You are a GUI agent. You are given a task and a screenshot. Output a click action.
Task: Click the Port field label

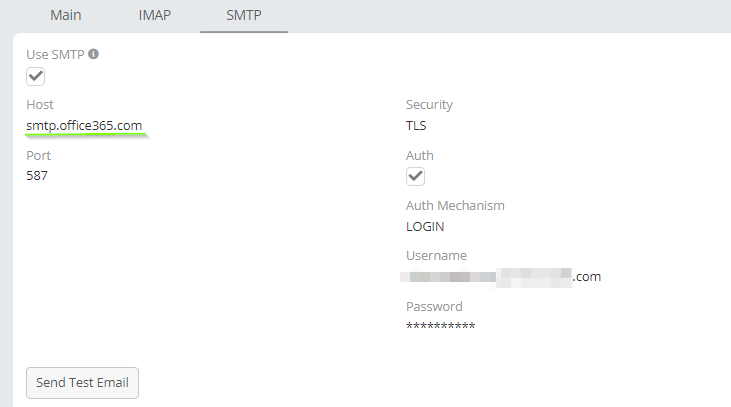click(39, 155)
